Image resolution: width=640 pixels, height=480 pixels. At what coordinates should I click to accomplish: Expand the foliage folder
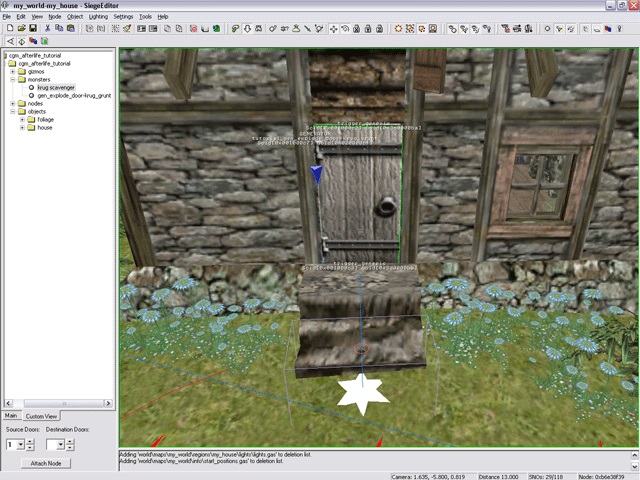pyautogui.click(x=22, y=120)
